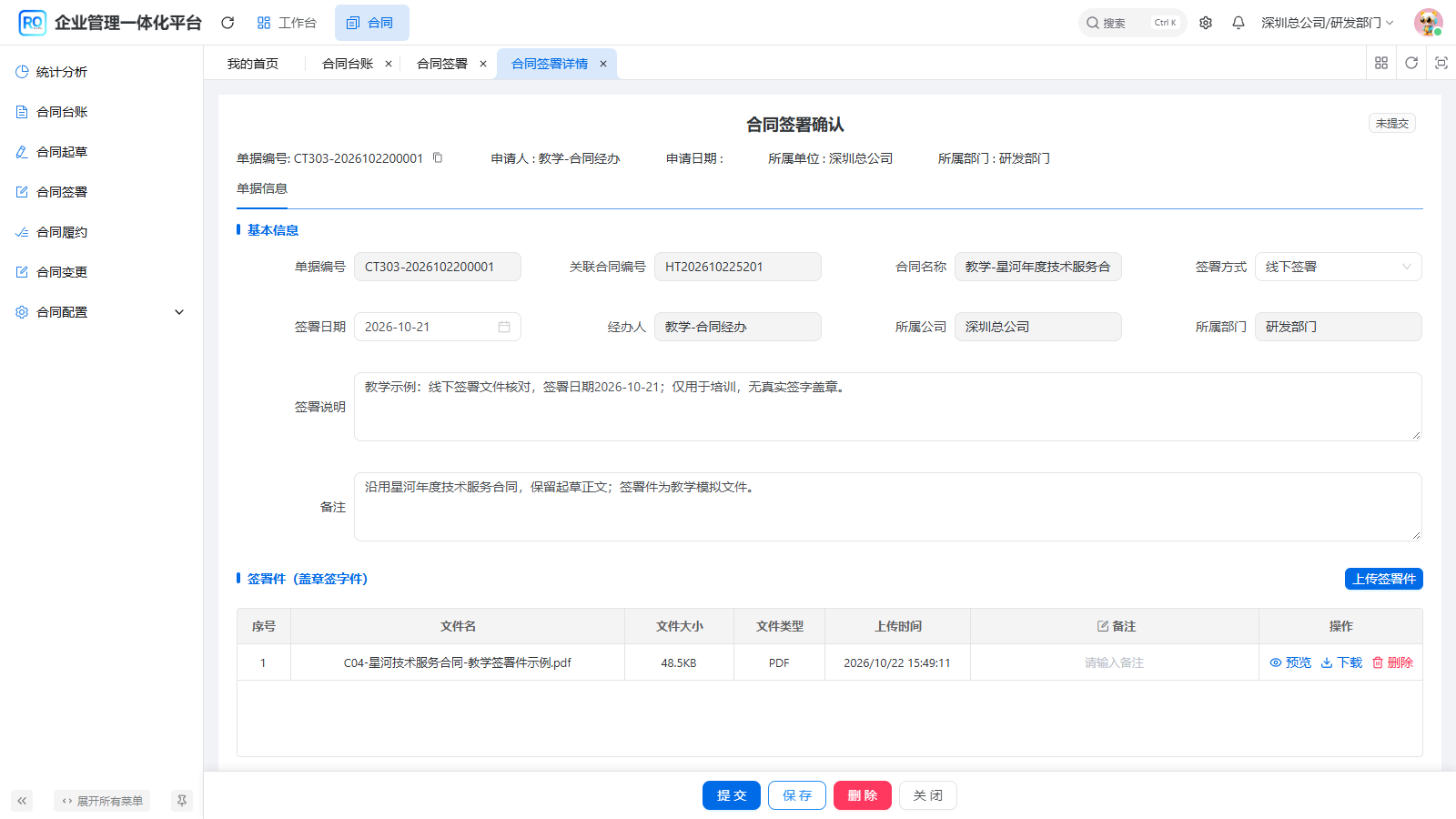Click into the 备注 text area
This screenshot has height=819, width=1456.
888,507
